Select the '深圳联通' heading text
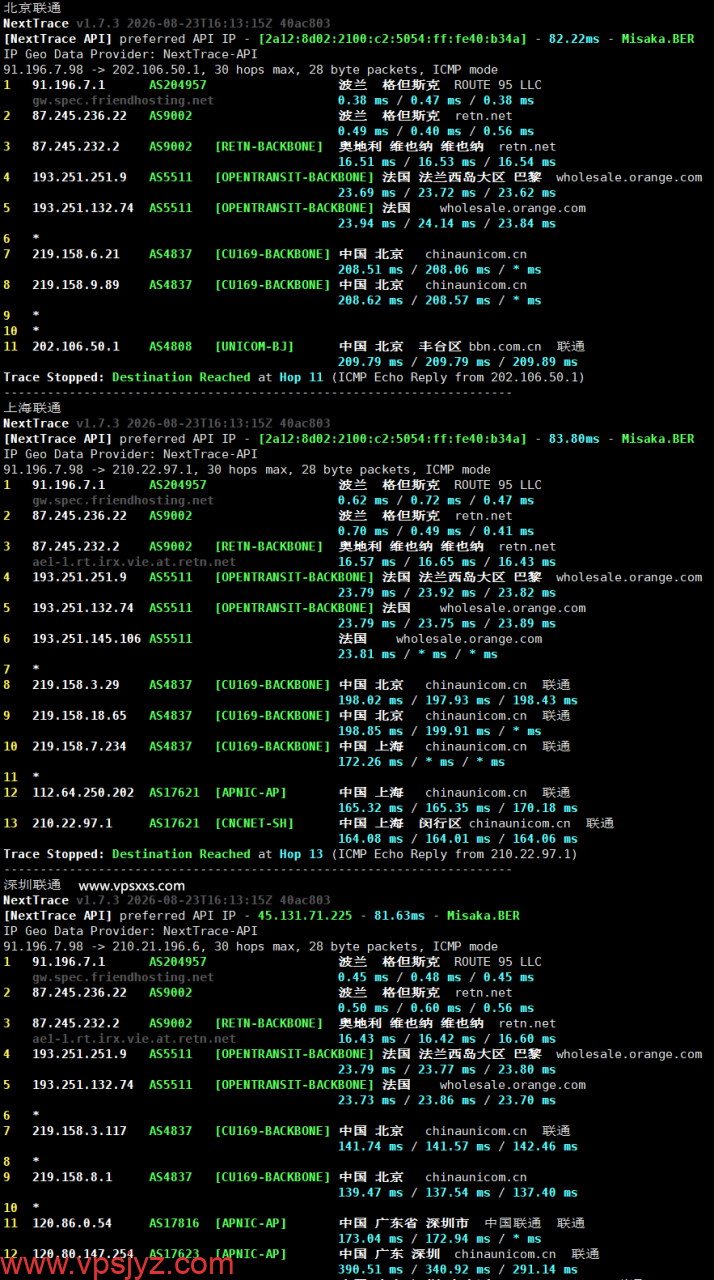The height and width of the screenshot is (1280, 714). pos(32,885)
